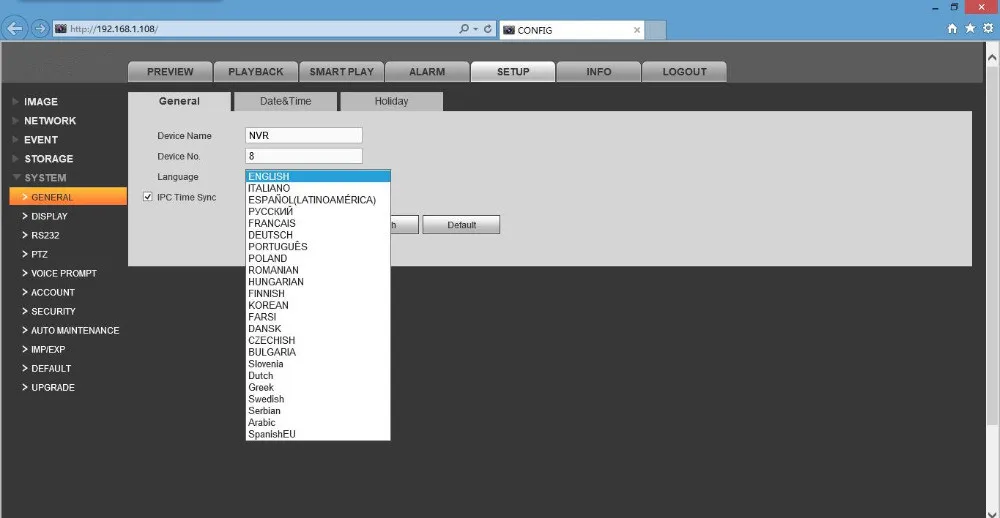The width and height of the screenshot is (1000, 518).
Task: Close the CONFIG browser tab
Action: [x=636, y=30]
